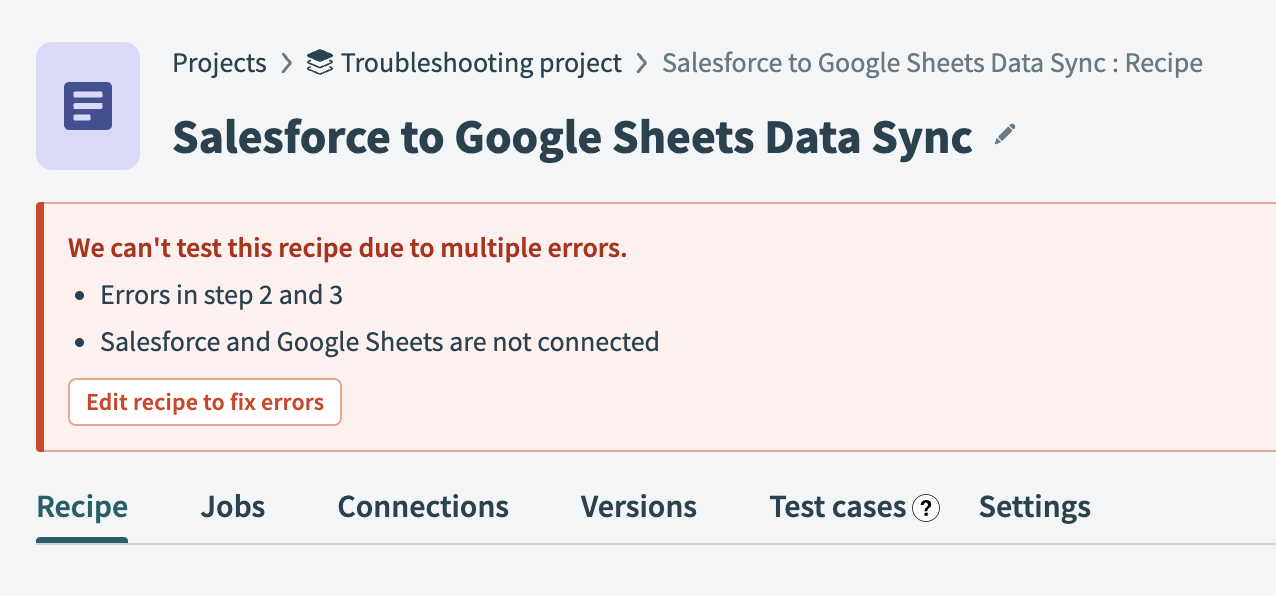Go to Projects in the breadcrumb
The height and width of the screenshot is (596, 1276).
[x=219, y=63]
